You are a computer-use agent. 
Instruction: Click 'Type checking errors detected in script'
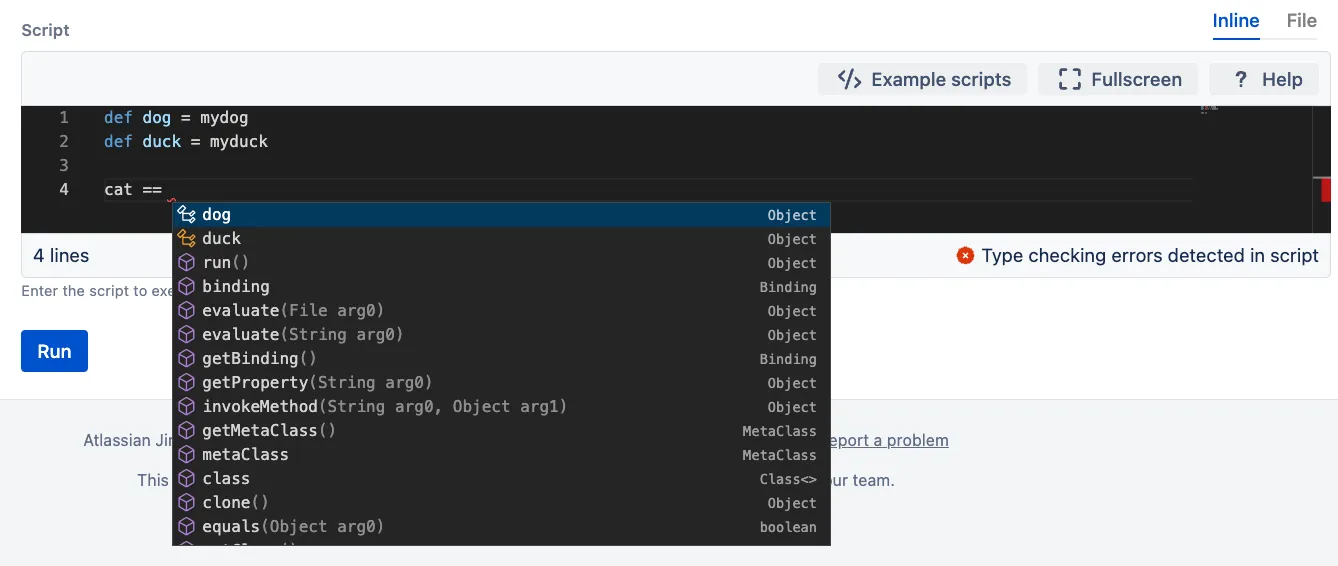click(x=1150, y=256)
